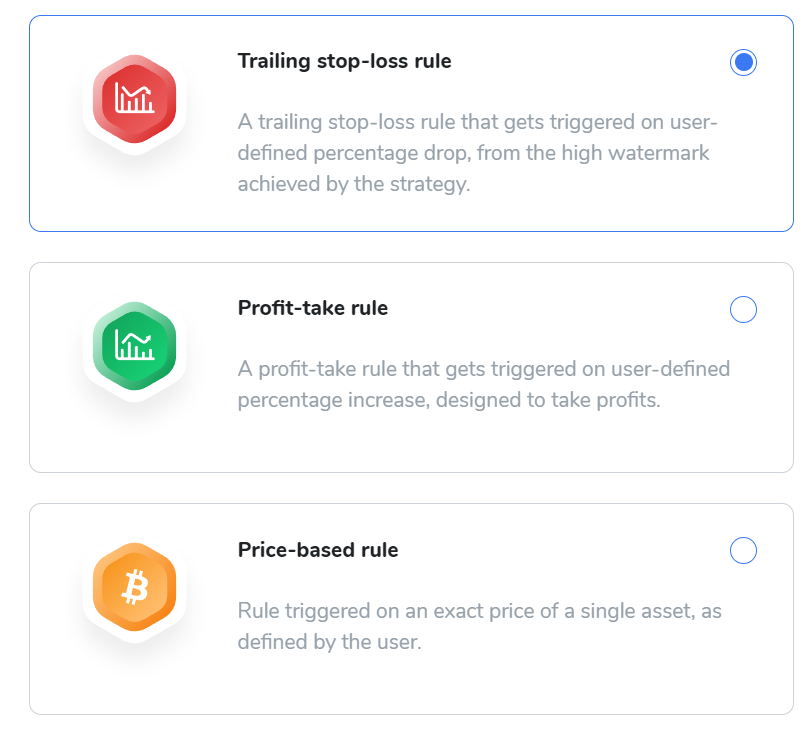
Task: Click the "Profit-take rule" heading
Action: (x=313, y=308)
